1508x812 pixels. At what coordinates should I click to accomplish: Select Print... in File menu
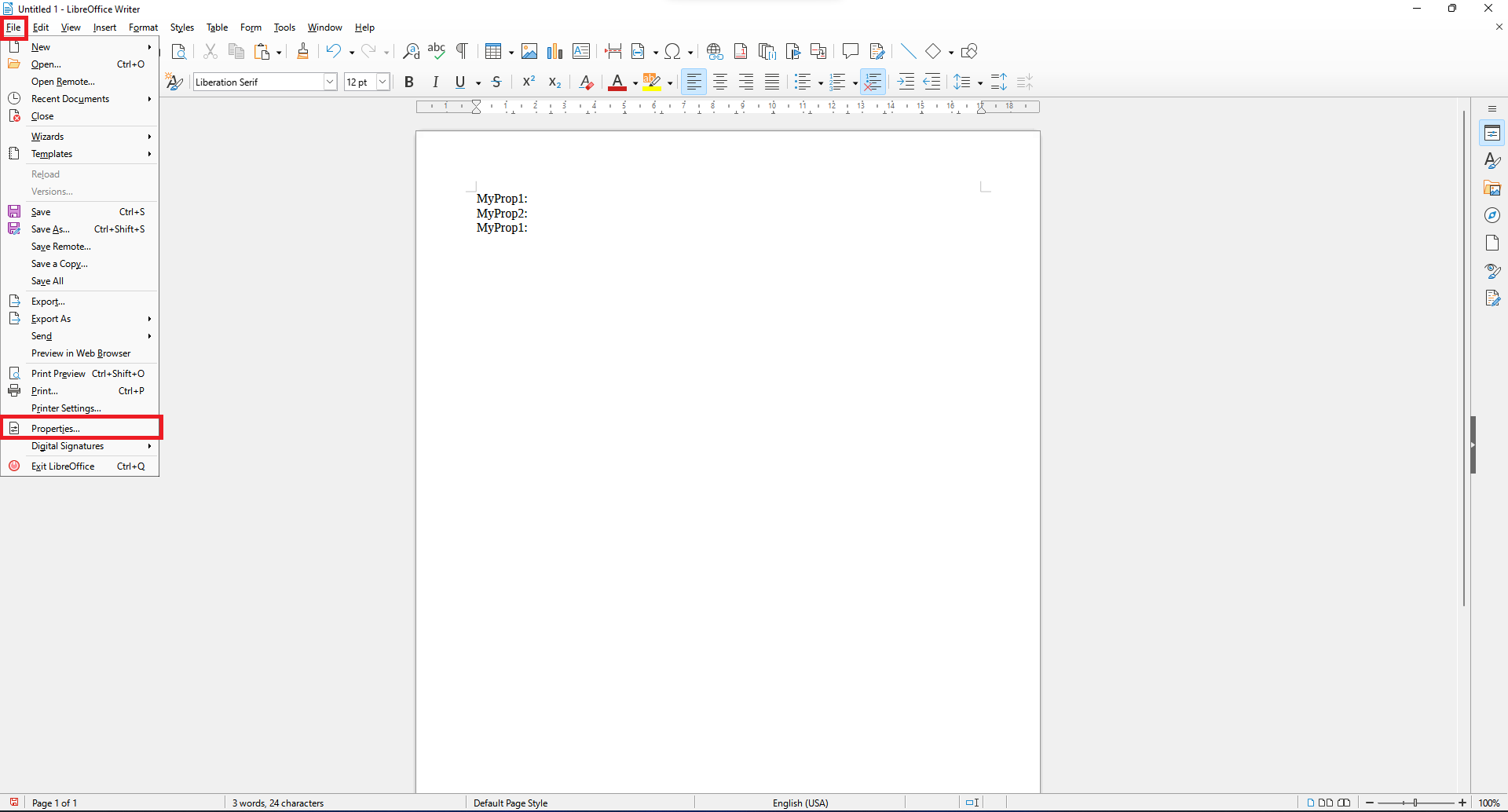[80, 391]
